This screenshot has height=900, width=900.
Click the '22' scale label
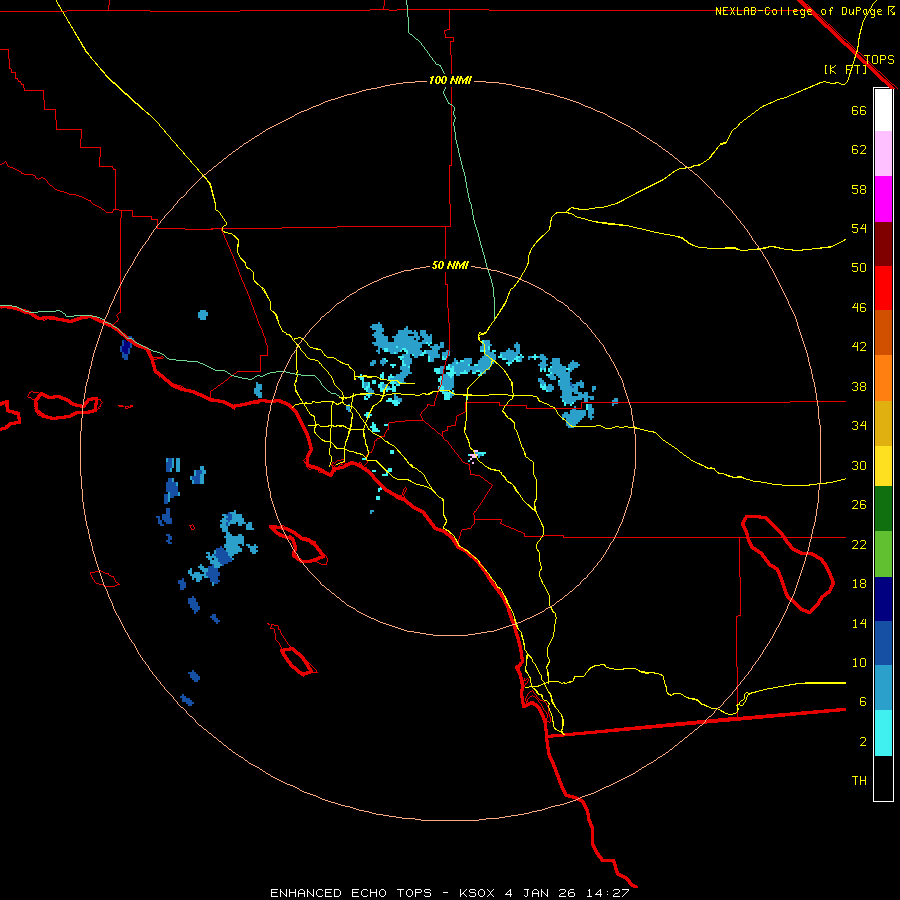pos(859,544)
